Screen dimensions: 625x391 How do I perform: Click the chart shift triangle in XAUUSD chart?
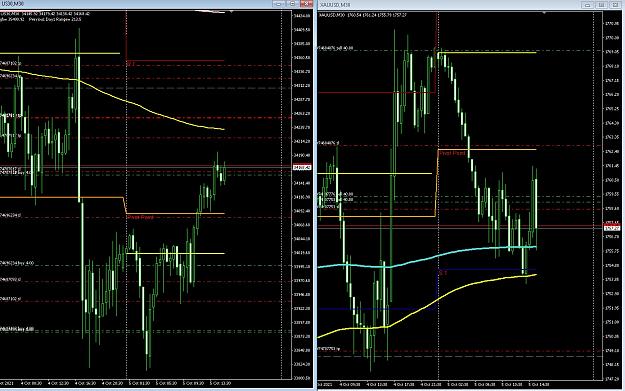click(544, 13)
